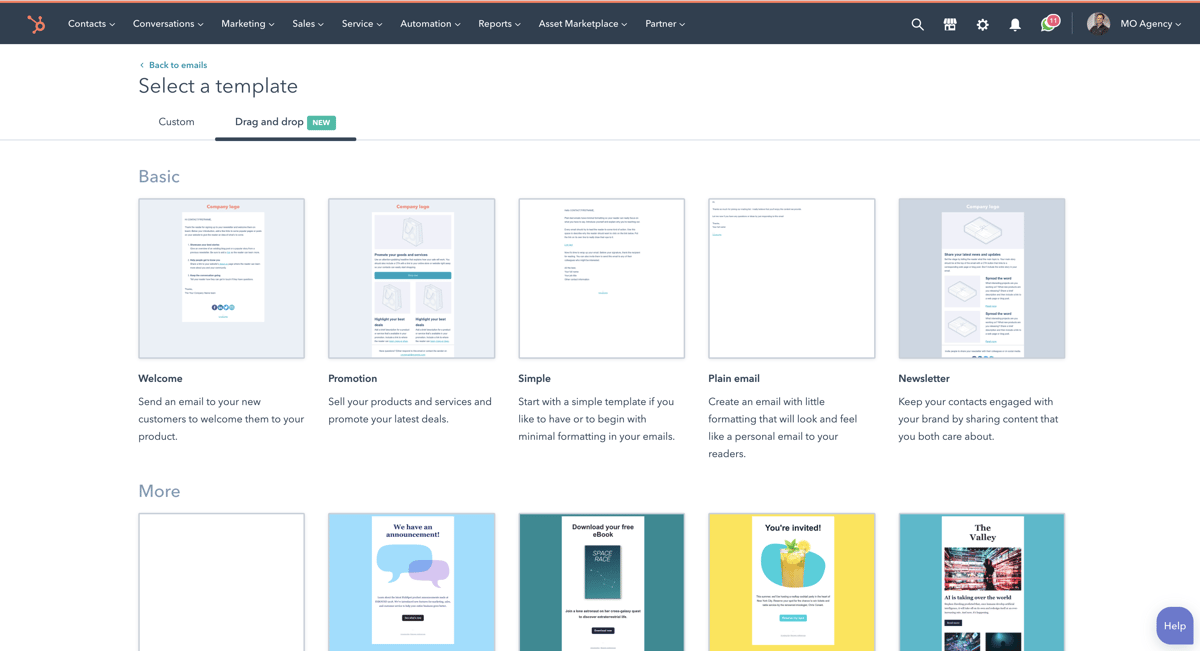This screenshot has height=651, width=1200.
Task: Expand the Marketing menu
Action: [x=248, y=24]
